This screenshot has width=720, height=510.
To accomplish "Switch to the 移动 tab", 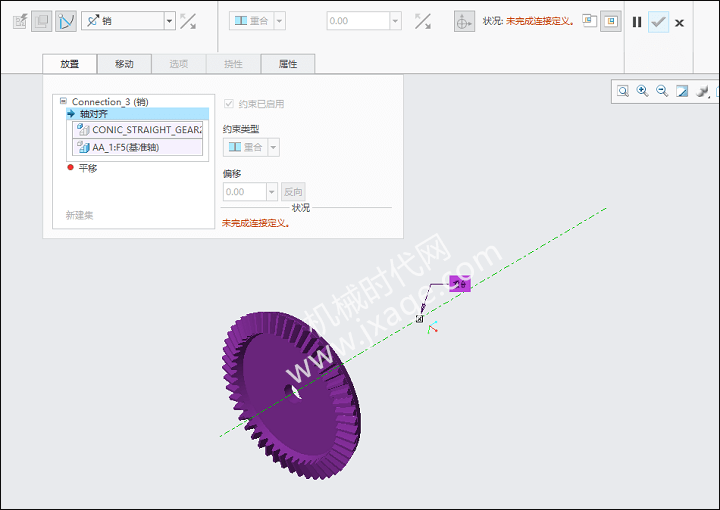I will (x=124, y=64).
